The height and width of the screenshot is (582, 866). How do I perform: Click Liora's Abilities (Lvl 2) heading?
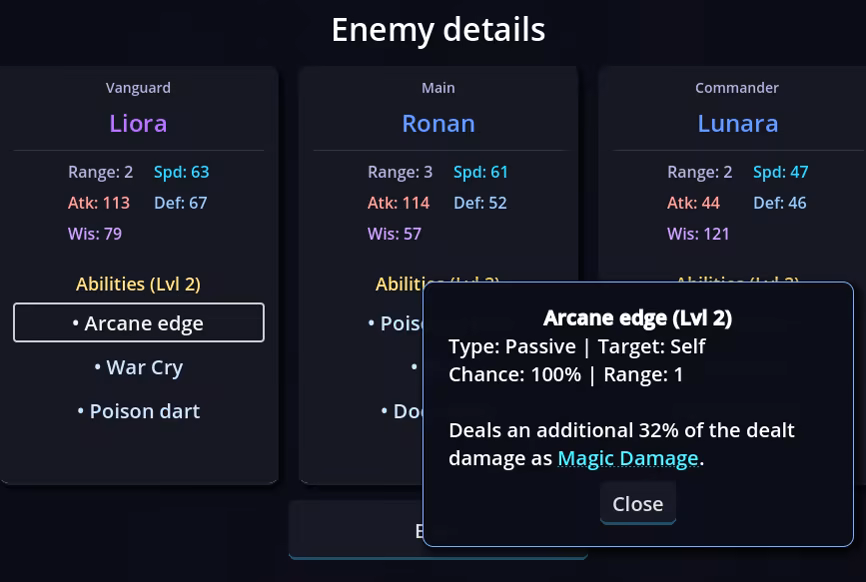tap(138, 284)
